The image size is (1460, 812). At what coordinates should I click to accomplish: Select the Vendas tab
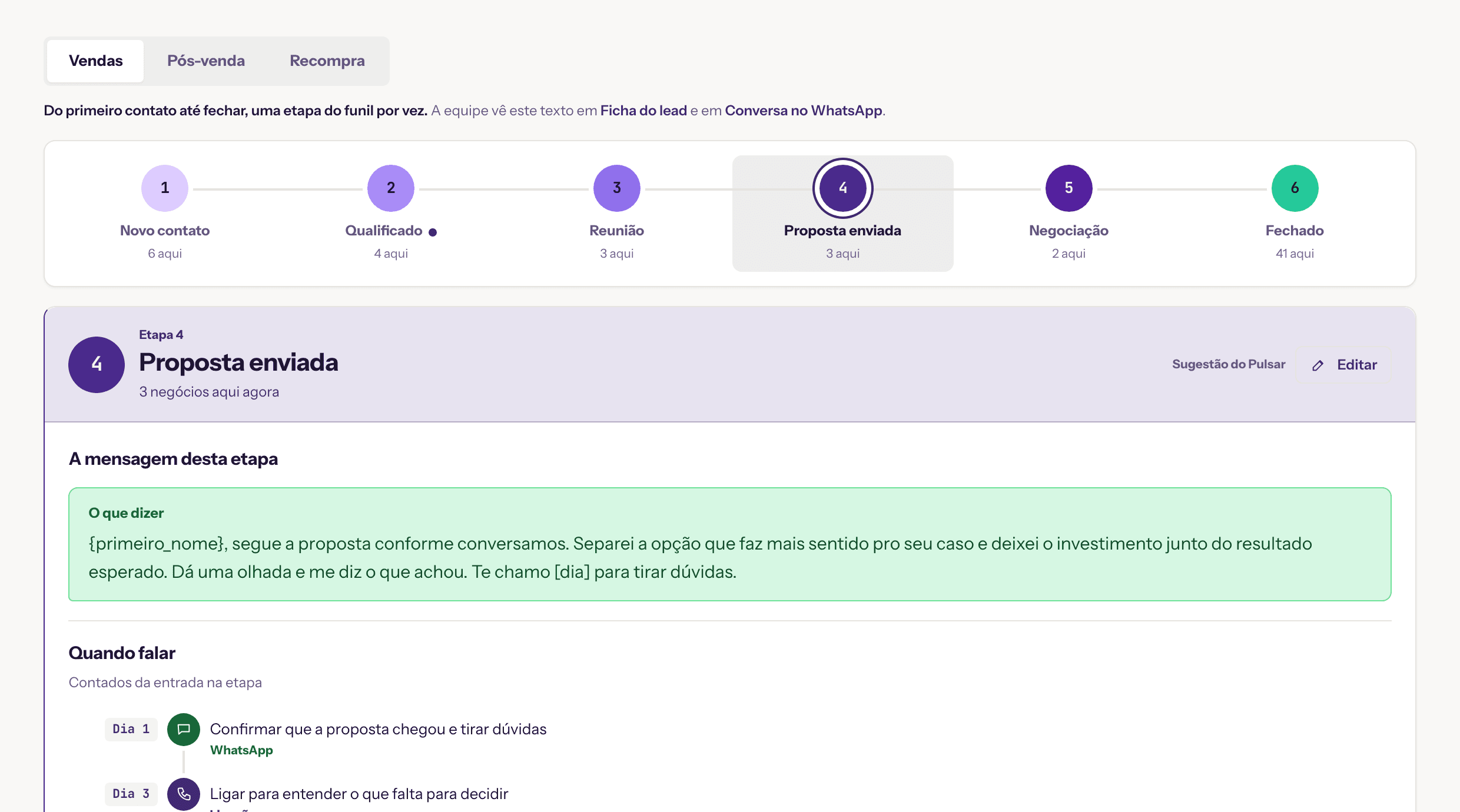click(x=95, y=61)
